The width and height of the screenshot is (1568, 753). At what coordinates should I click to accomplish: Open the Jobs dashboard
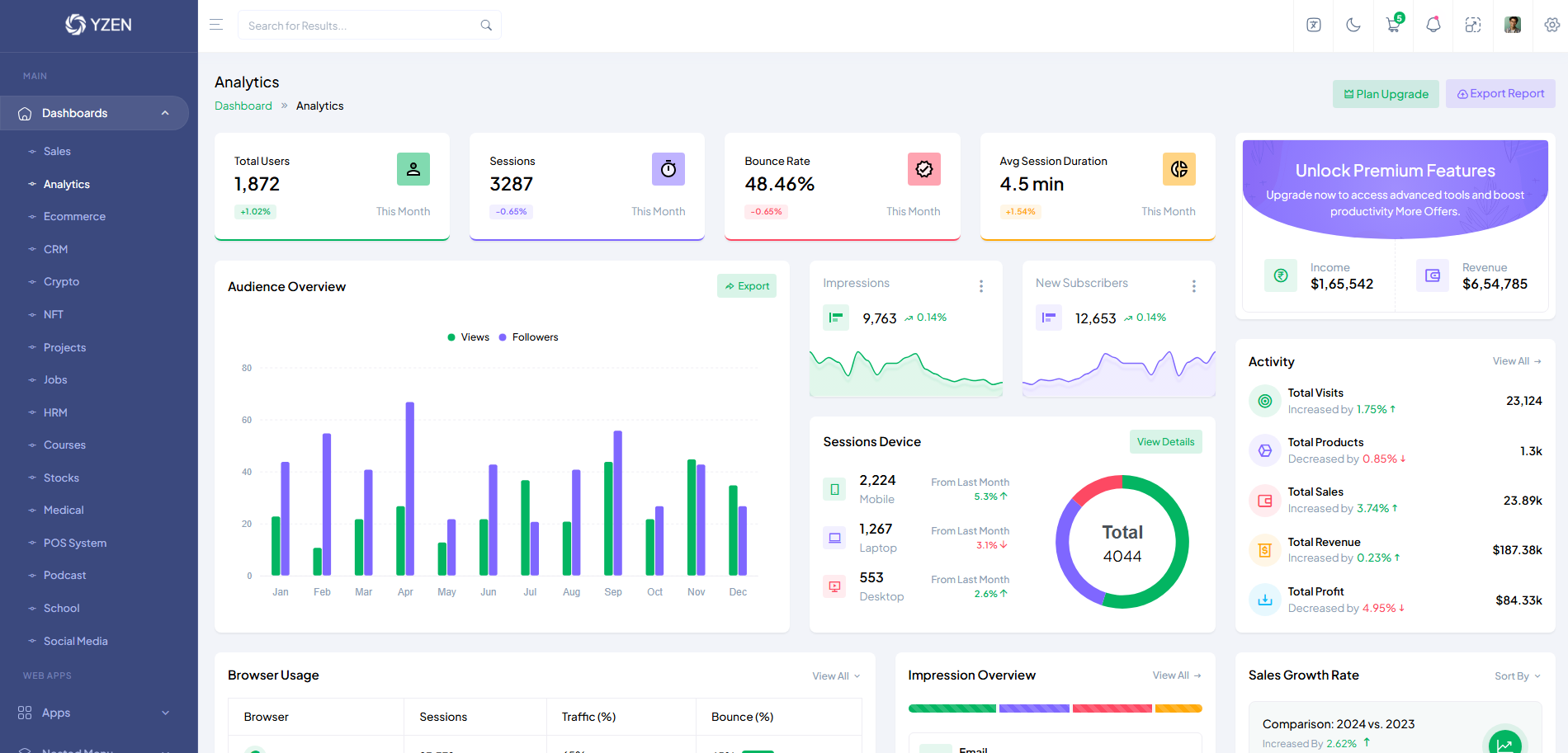click(55, 379)
